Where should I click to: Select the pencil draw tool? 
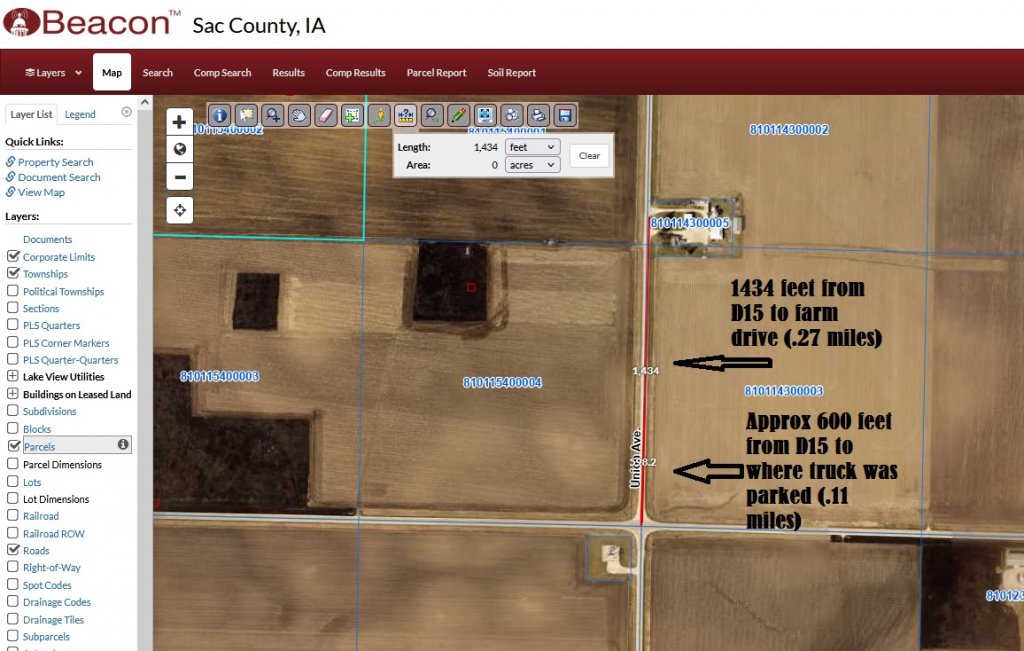[458, 115]
